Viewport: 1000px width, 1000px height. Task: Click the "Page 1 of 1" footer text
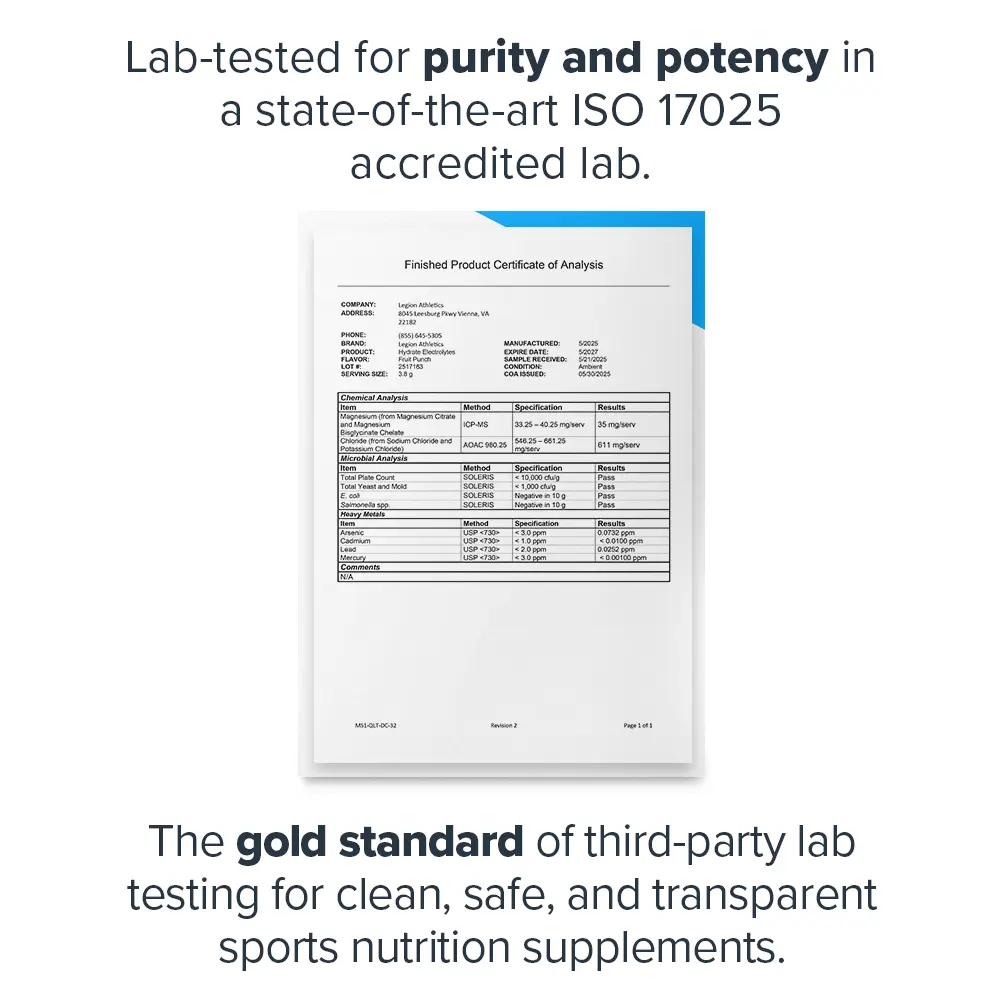pyautogui.click(x=637, y=725)
